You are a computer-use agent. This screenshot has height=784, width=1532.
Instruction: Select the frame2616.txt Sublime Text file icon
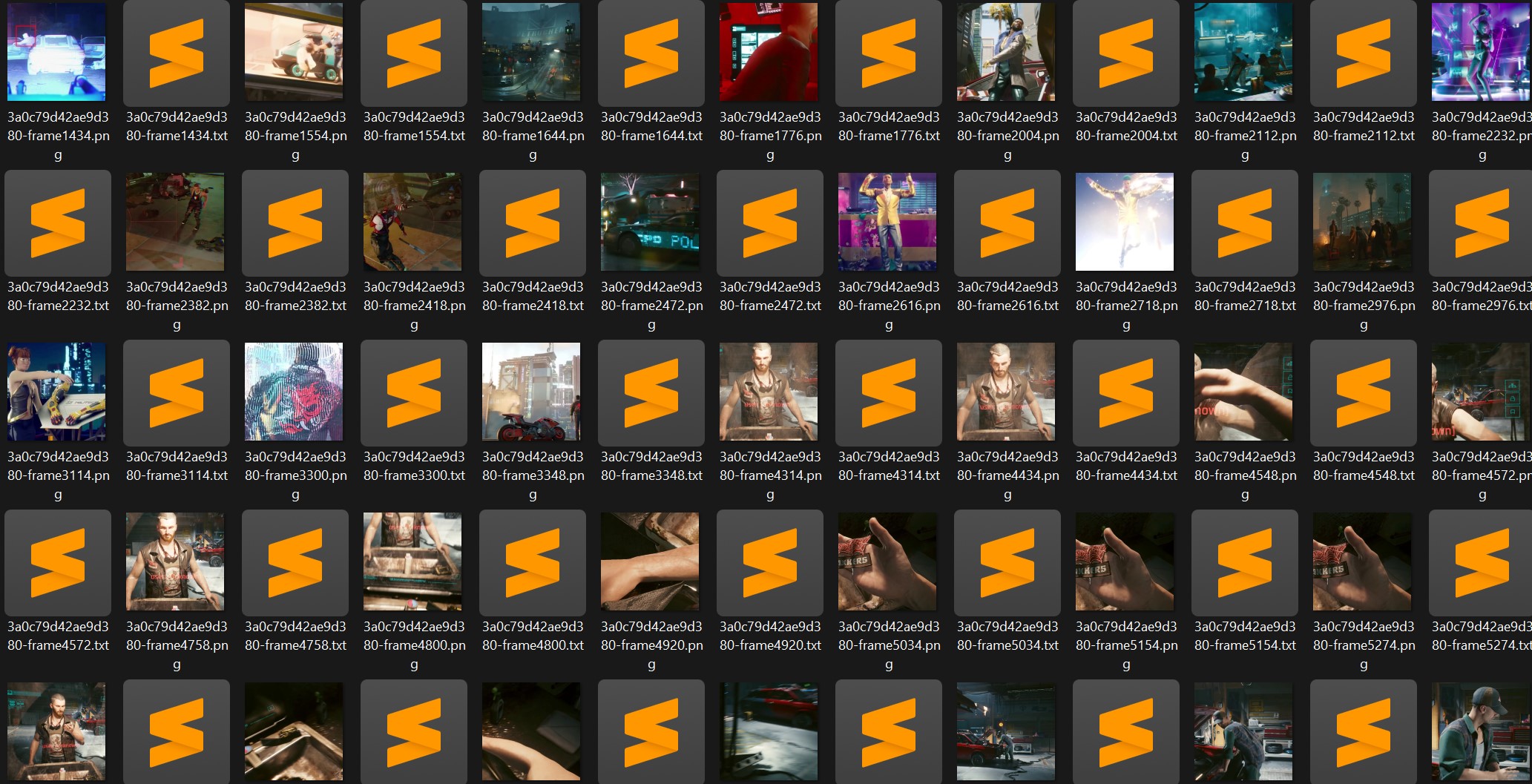(x=1007, y=223)
